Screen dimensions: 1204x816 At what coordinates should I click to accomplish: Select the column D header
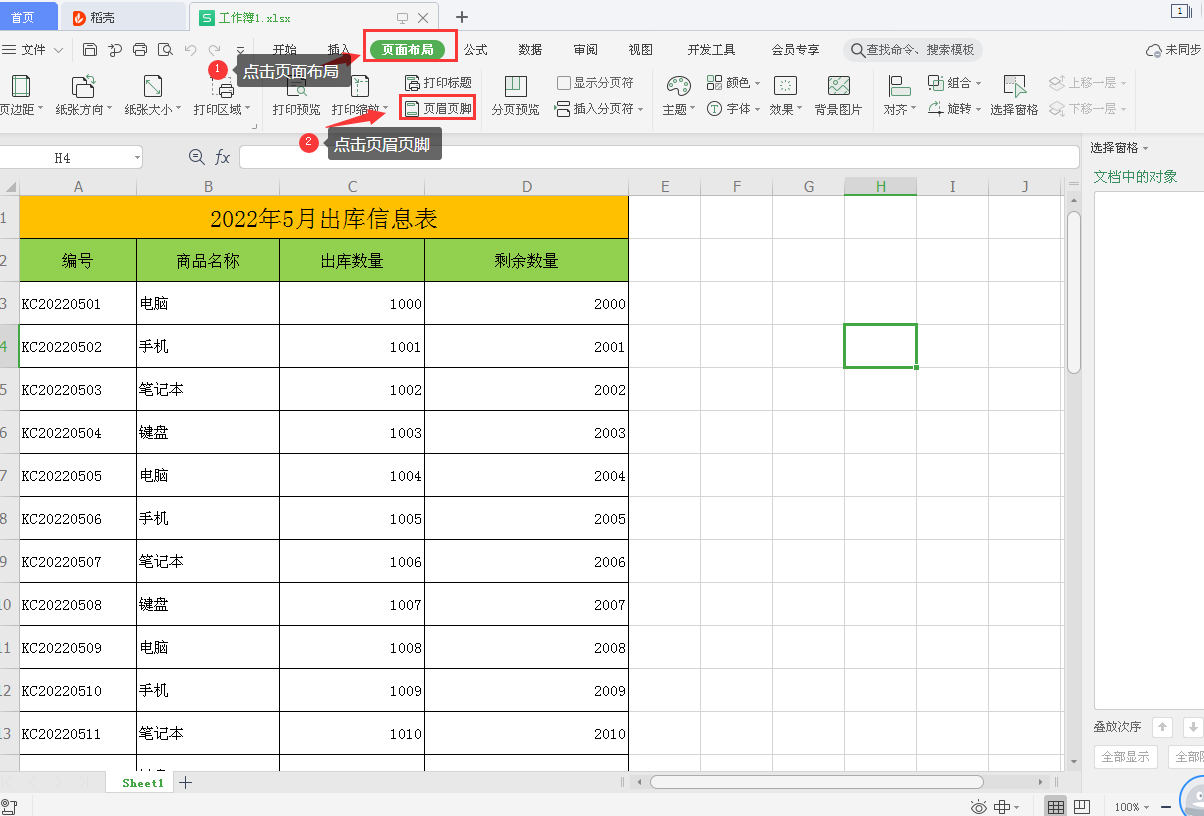click(x=527, y=186)
